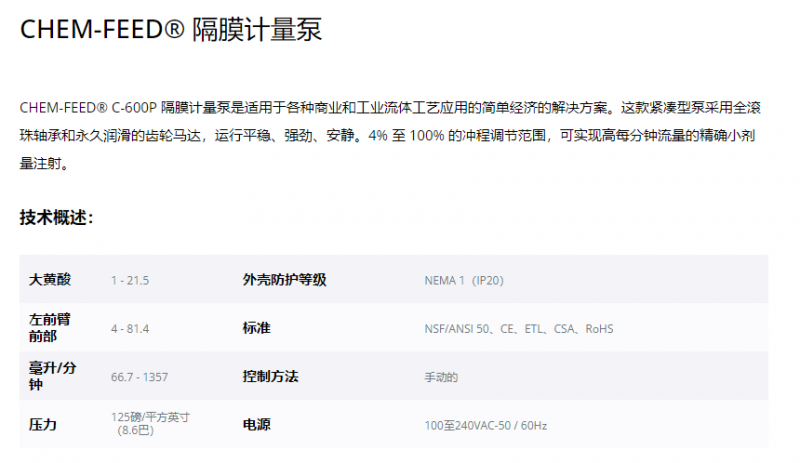
Task: Click the 控制方法 label
Action: (270, 376)
